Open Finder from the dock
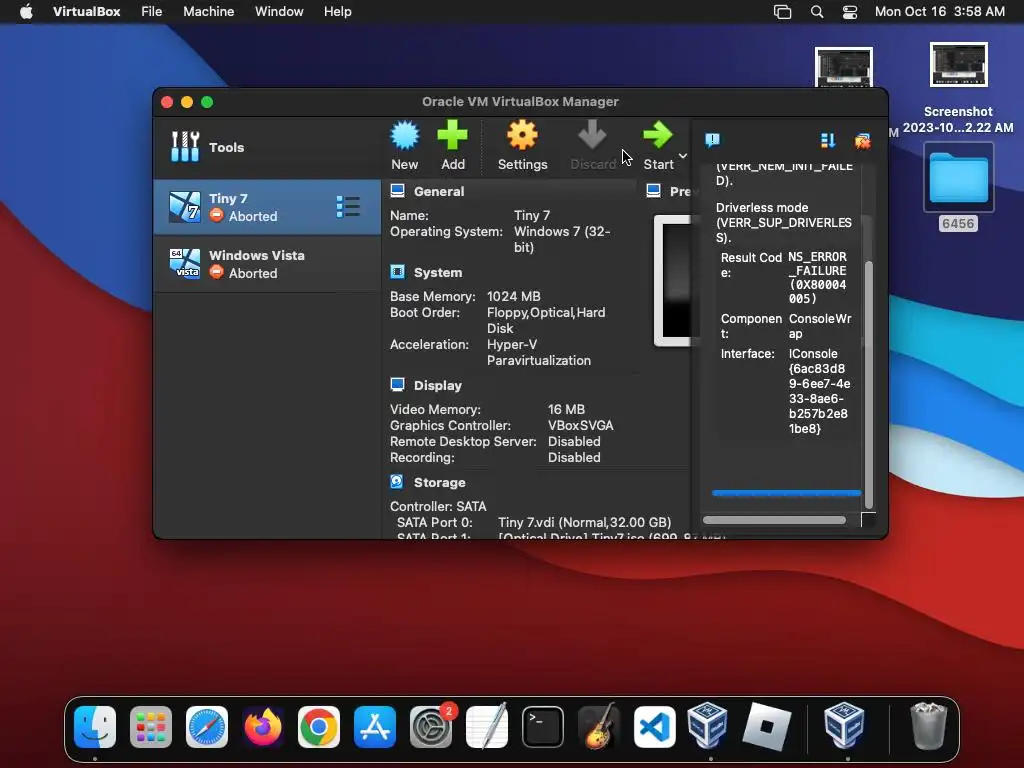 [95, 727]
